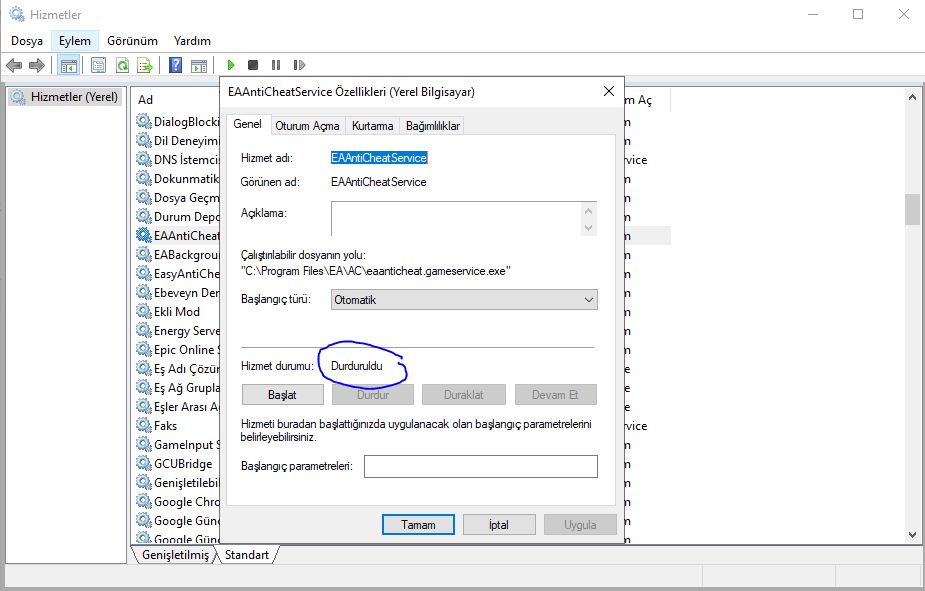This screenshot has width=925, height=591.
Task: Select the GameInput service row
Action: (x=178, y=444)
